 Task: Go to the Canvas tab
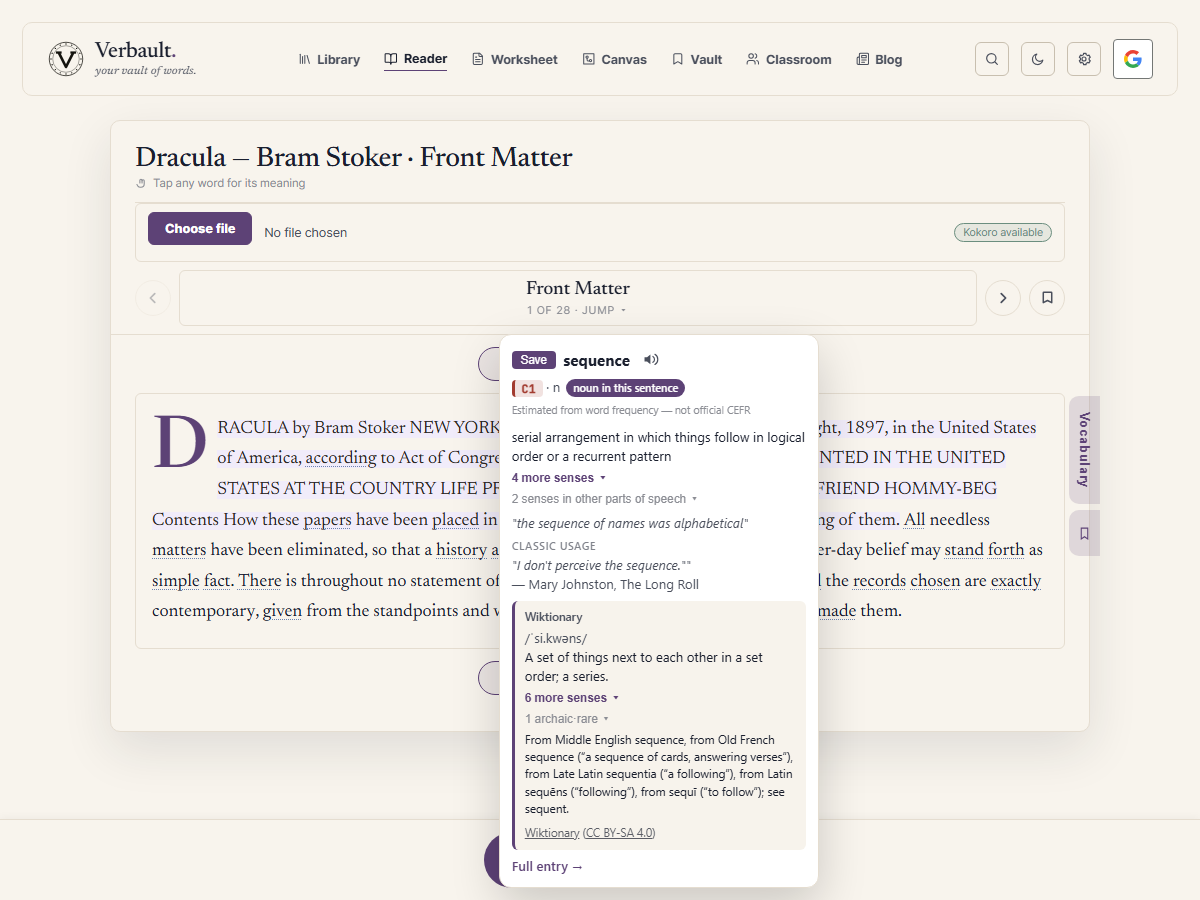coord(615,60)
